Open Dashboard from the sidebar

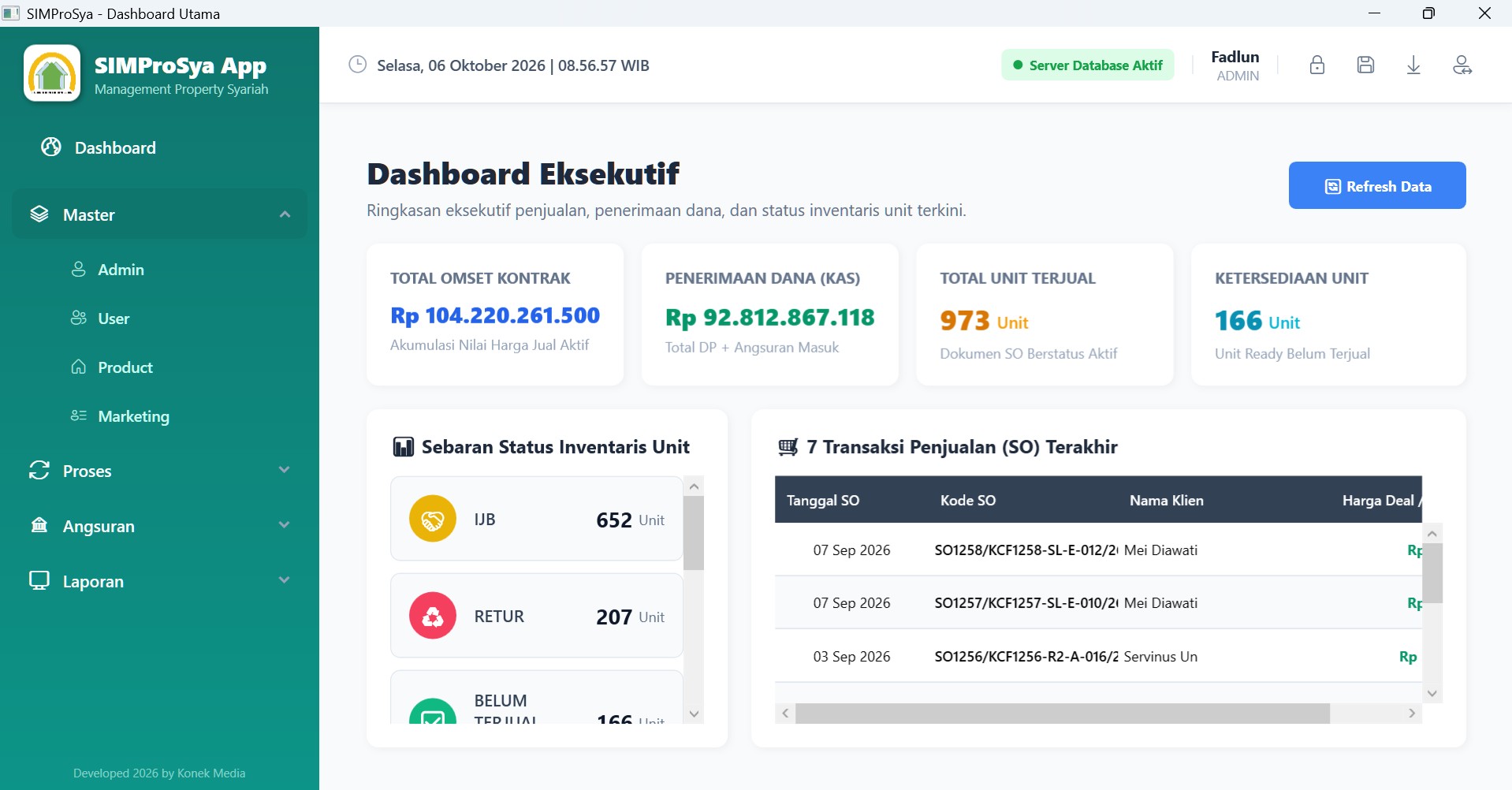[160, 147]
